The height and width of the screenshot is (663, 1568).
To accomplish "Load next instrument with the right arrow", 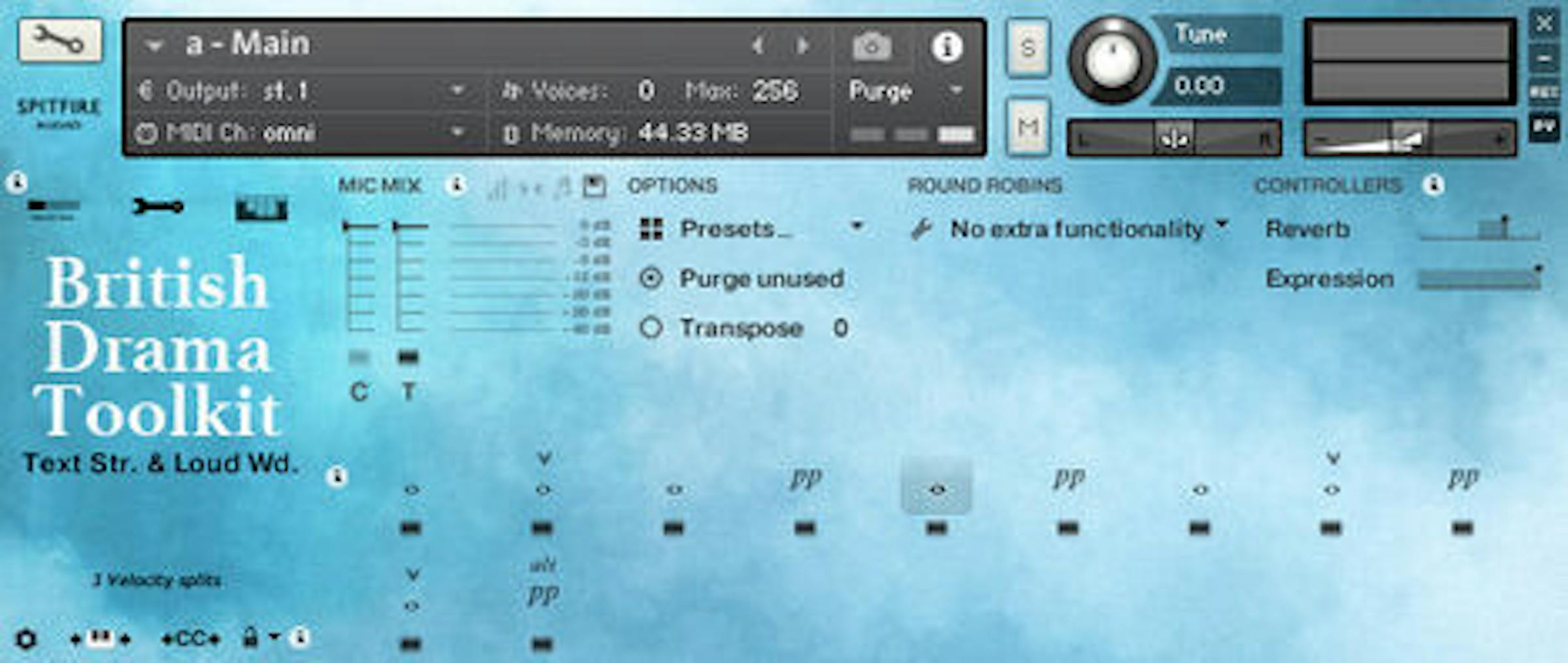I will point(802,46).
